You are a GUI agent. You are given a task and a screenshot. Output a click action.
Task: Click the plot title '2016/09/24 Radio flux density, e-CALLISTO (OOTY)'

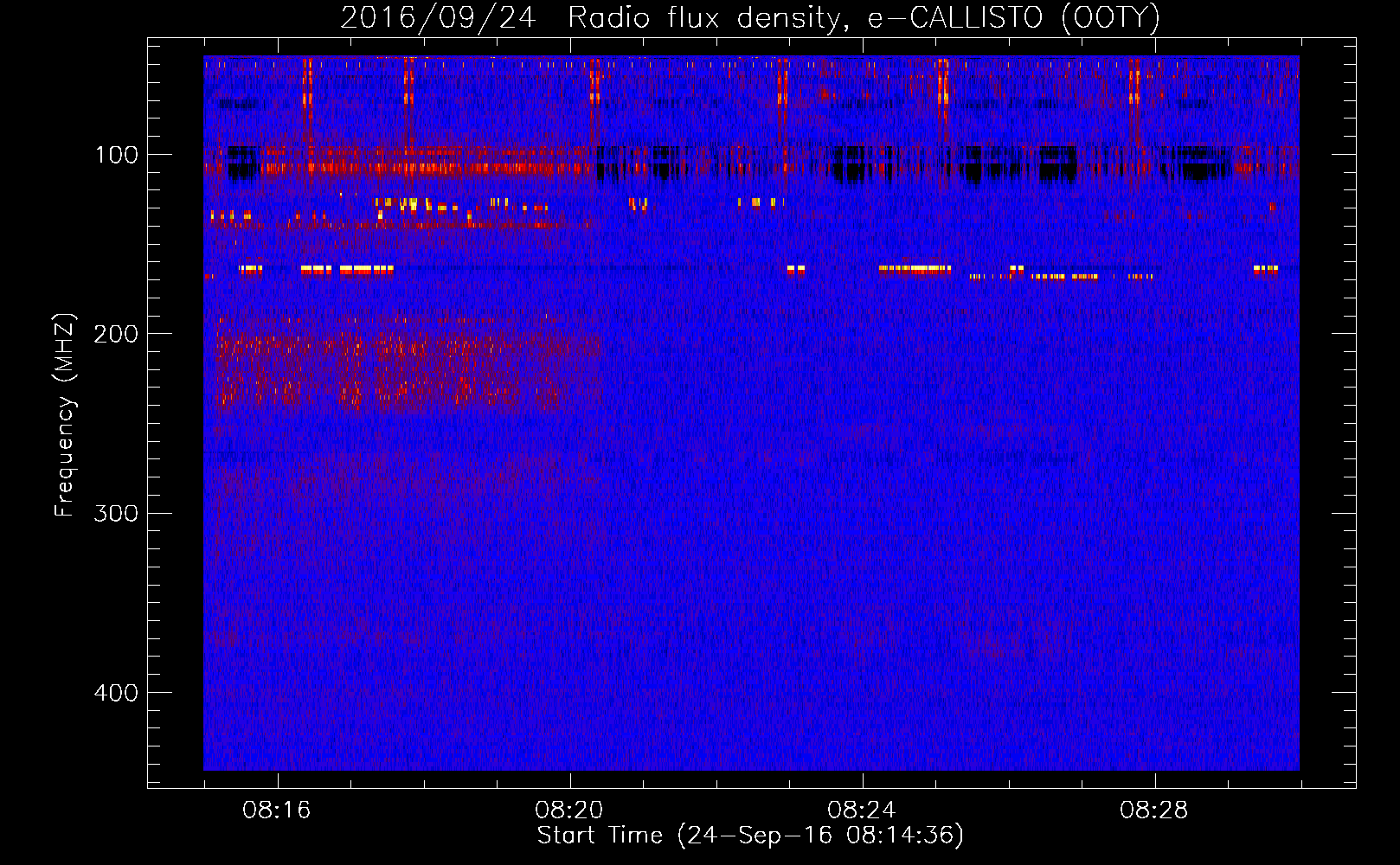click(750, 18)
